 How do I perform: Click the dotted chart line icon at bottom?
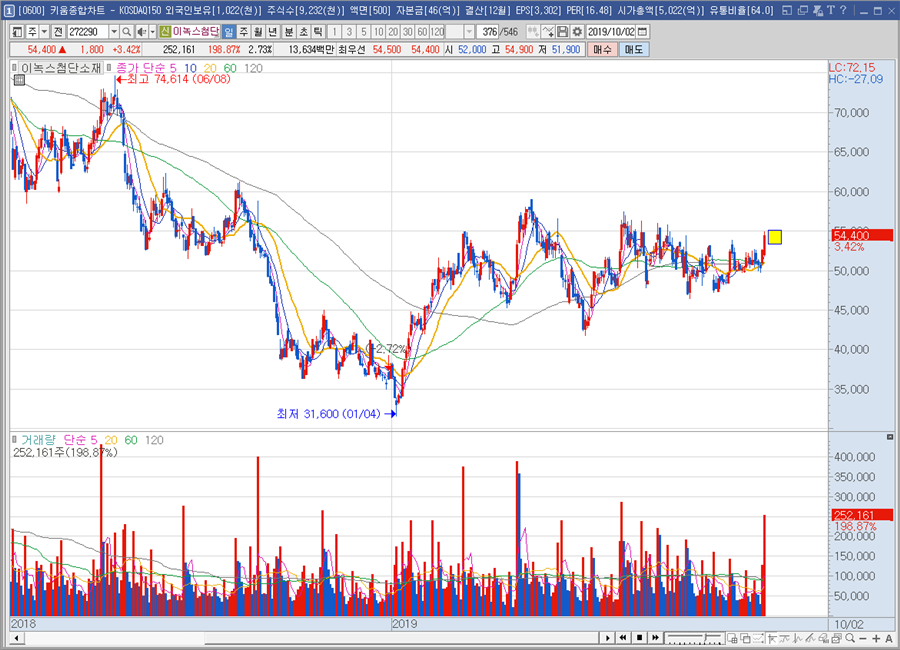(x=758, y=638)
